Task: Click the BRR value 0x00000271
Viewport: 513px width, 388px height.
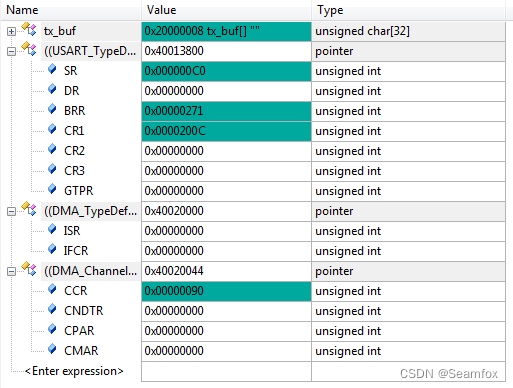Action: point(226,111)
